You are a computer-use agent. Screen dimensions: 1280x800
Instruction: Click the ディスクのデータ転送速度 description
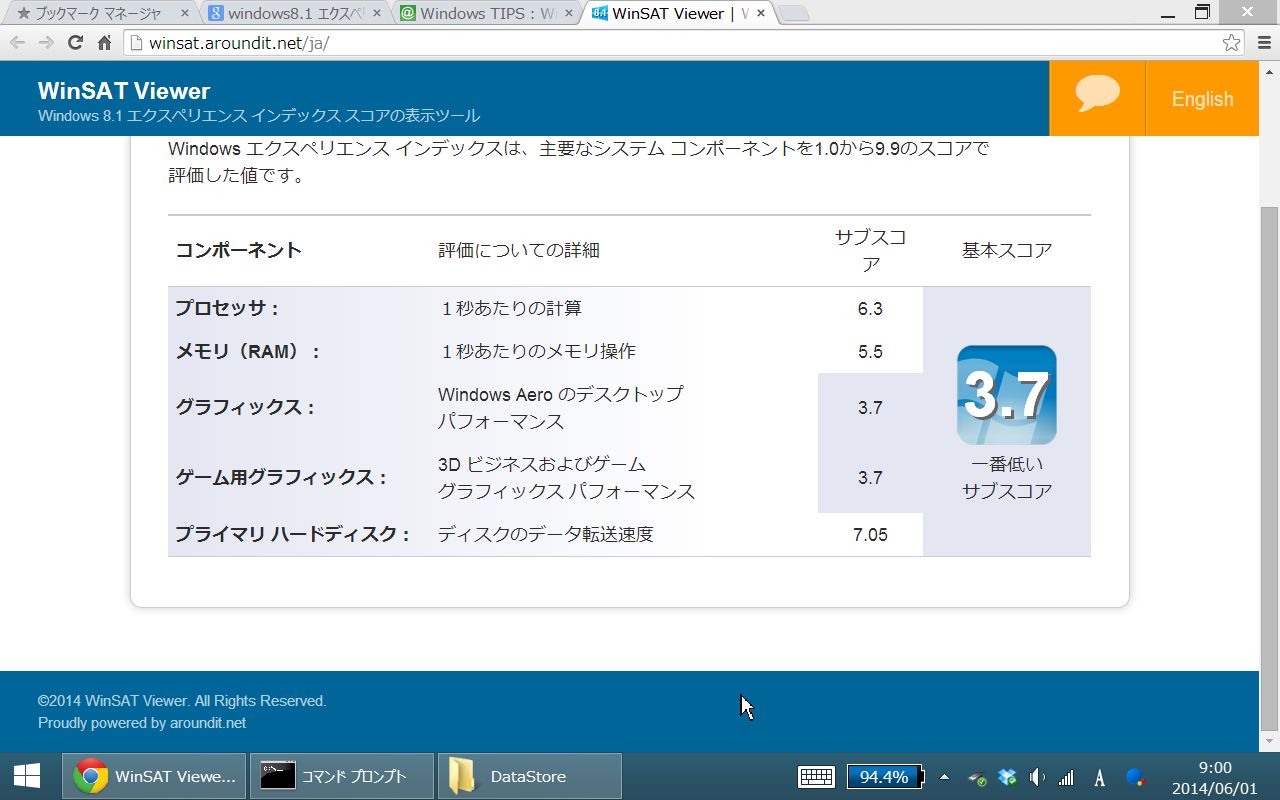point(546,535)
